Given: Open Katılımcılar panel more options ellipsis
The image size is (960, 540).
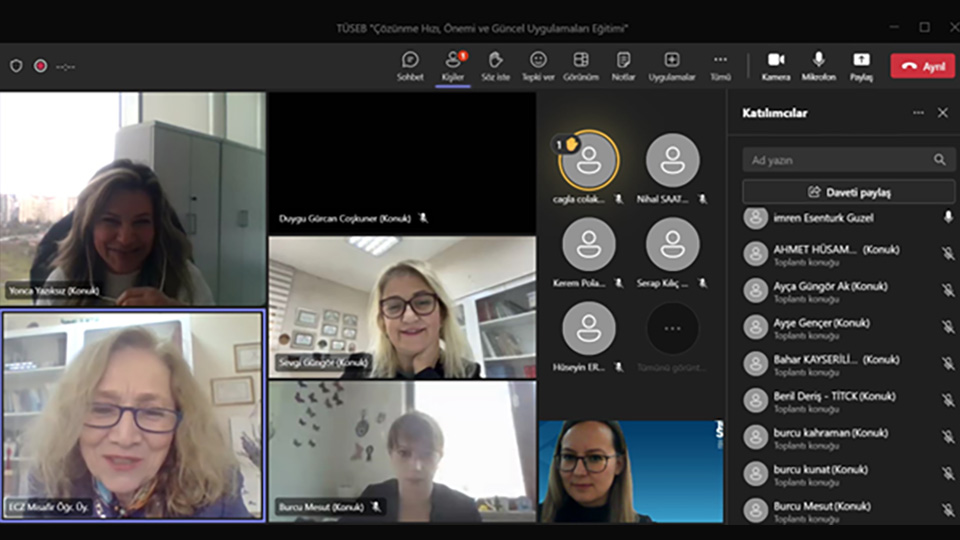Looking at the screenshot, I should (918, 113).
